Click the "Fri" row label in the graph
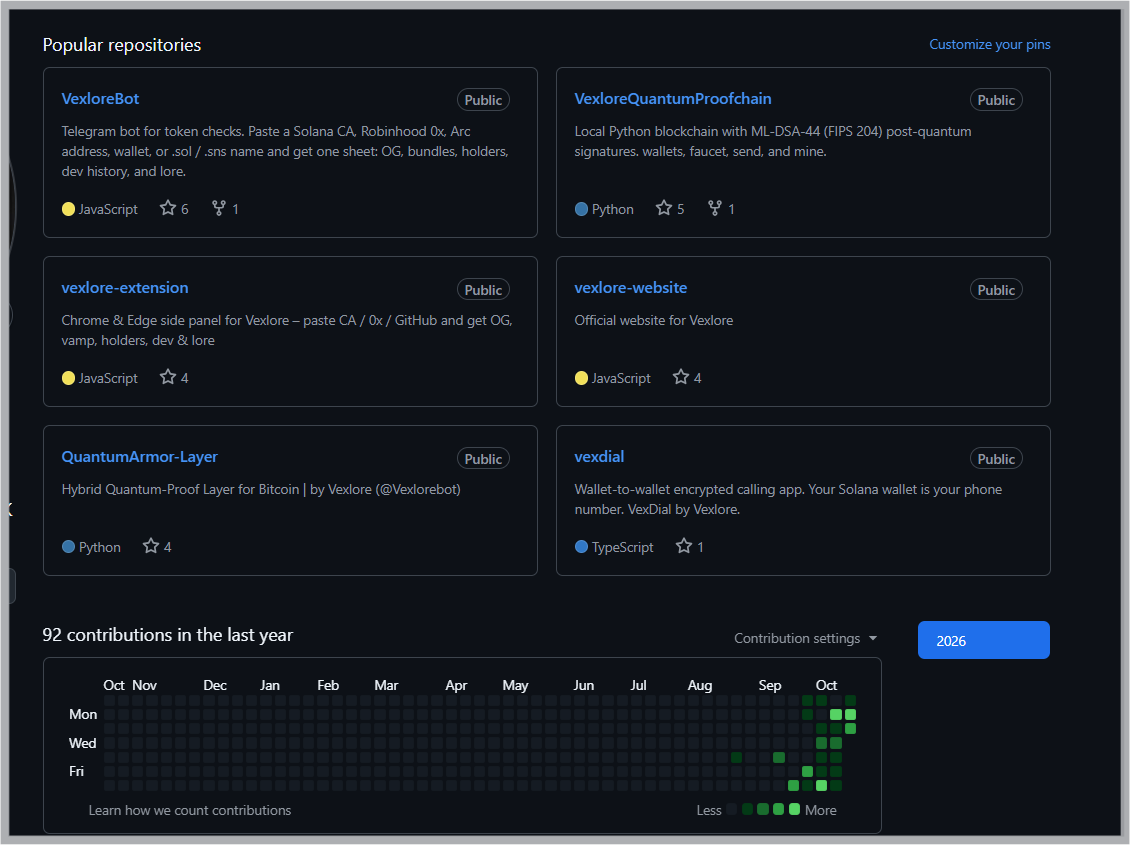The height and width of the screenshot is (845, 1130). coord(76,772)
